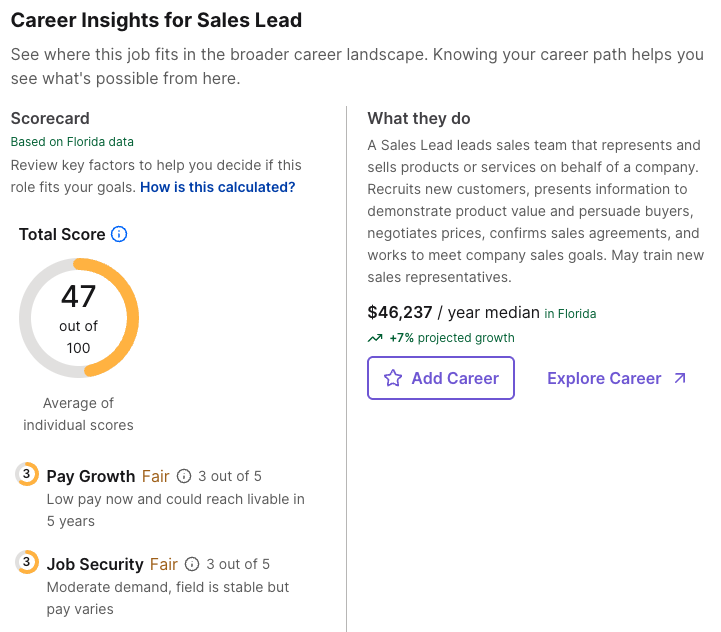Click the Job Security score badge 3
This screenshot has height=632, width=721.
point(27,562)
